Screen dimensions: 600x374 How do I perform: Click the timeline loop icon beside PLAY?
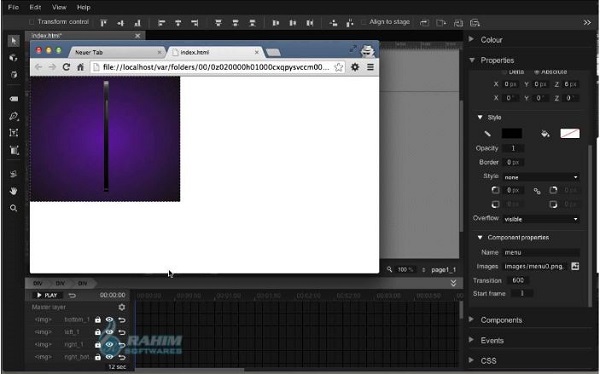point(72,295)
